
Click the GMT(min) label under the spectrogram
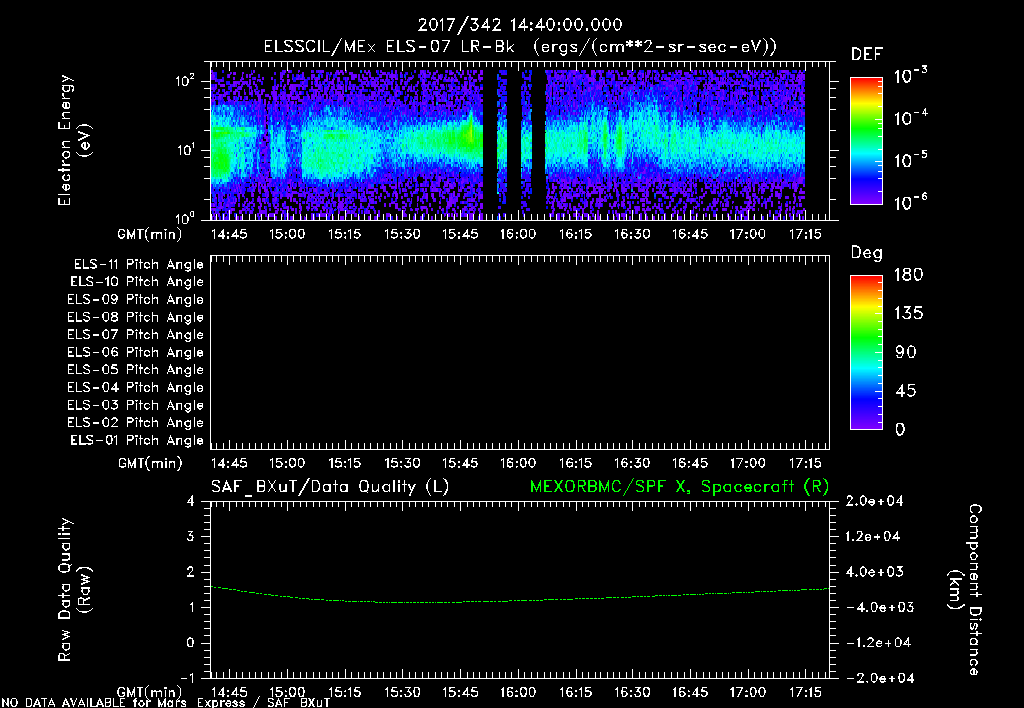tap(150, 234)
